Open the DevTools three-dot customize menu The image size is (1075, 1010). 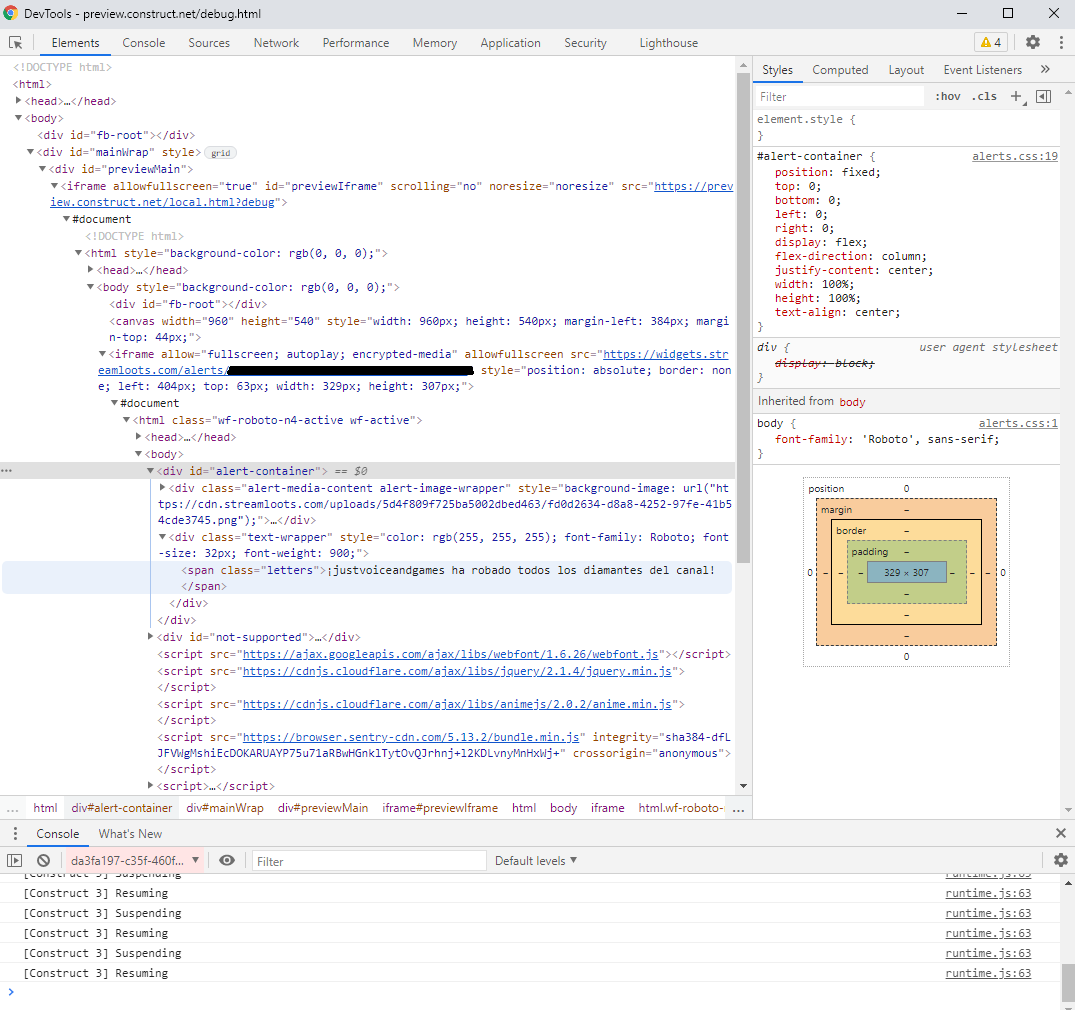pos(1061,43)
